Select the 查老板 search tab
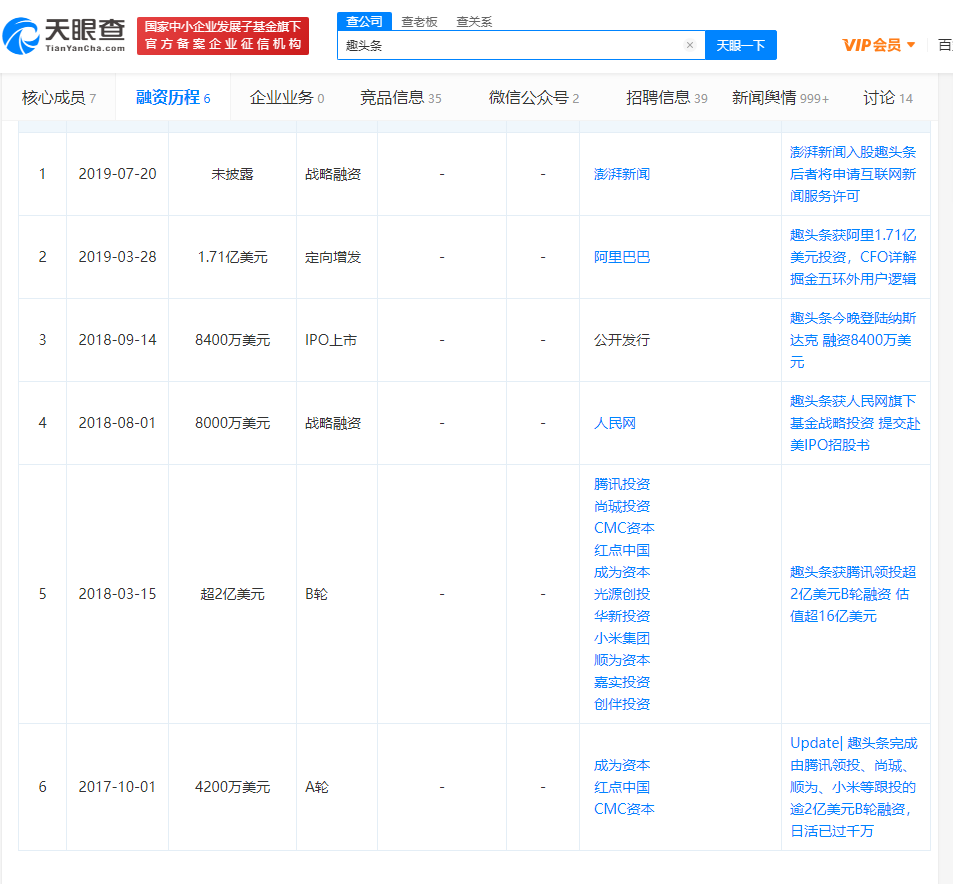Viewport: 953px width, 884px height. (419, 22)
